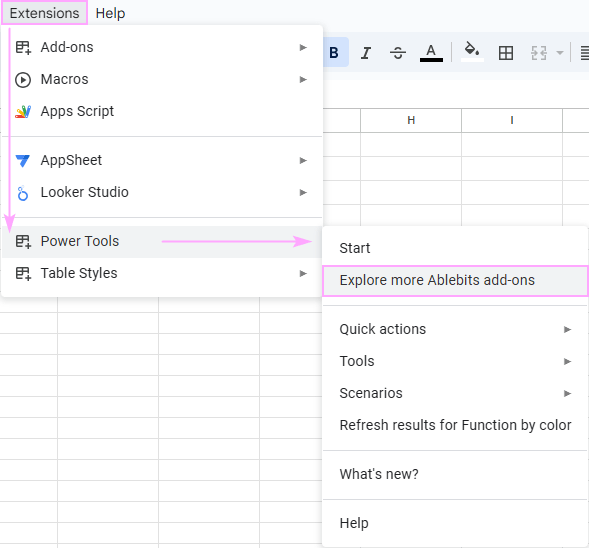Select AppSheet menu entry
This screenshot has height=548, width=589.
(x=162, y=161)
